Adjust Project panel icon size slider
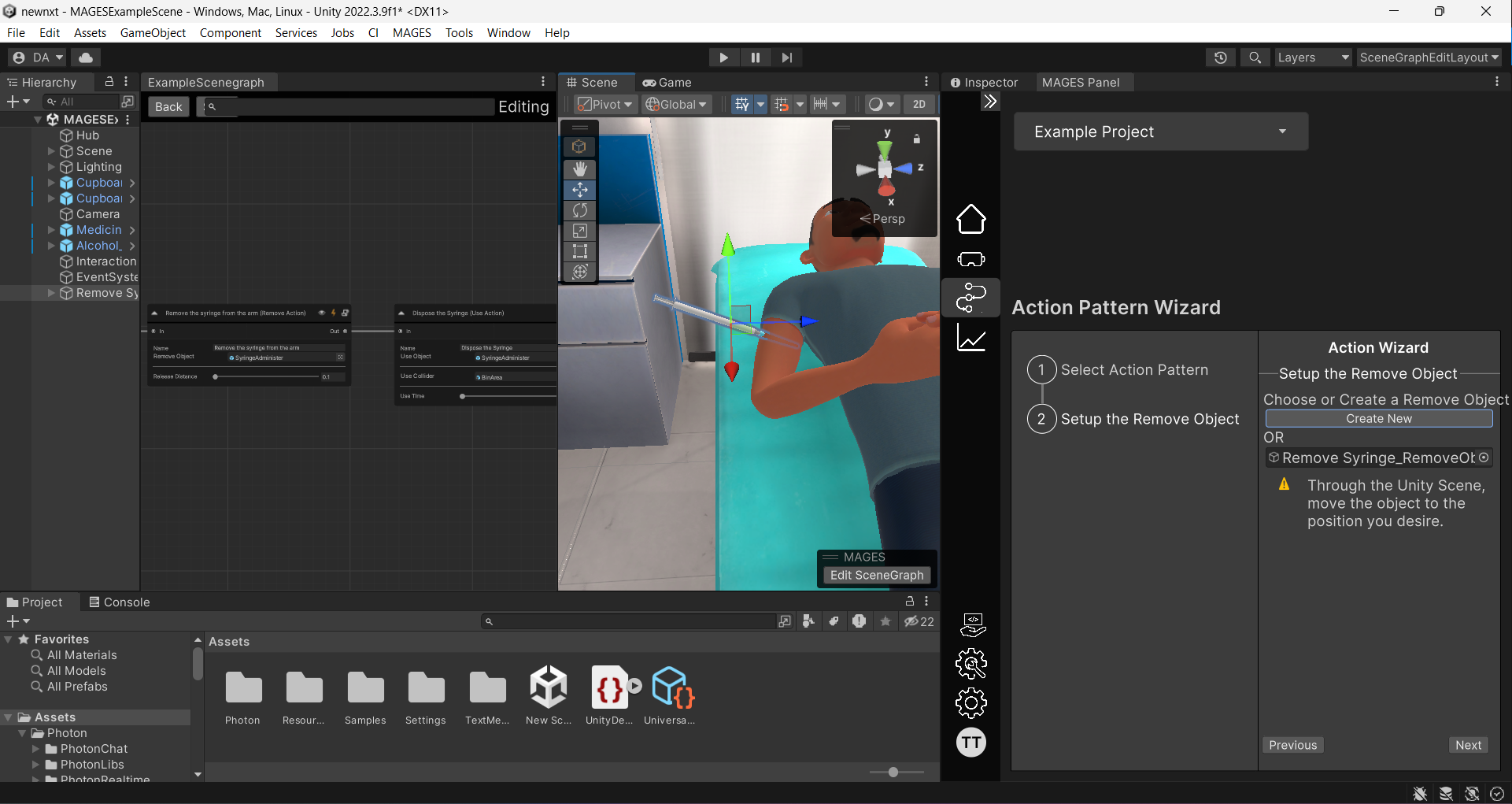Viewport: 1512px width, 804px height. [x=897, y=772]
